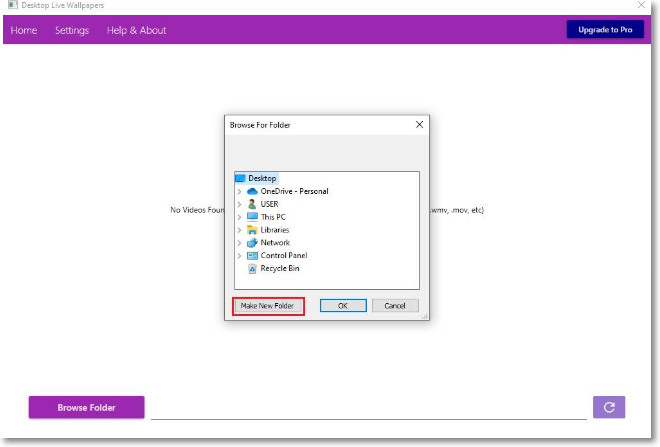
Task: Click the Network icon
Action: tap(252, 243)
